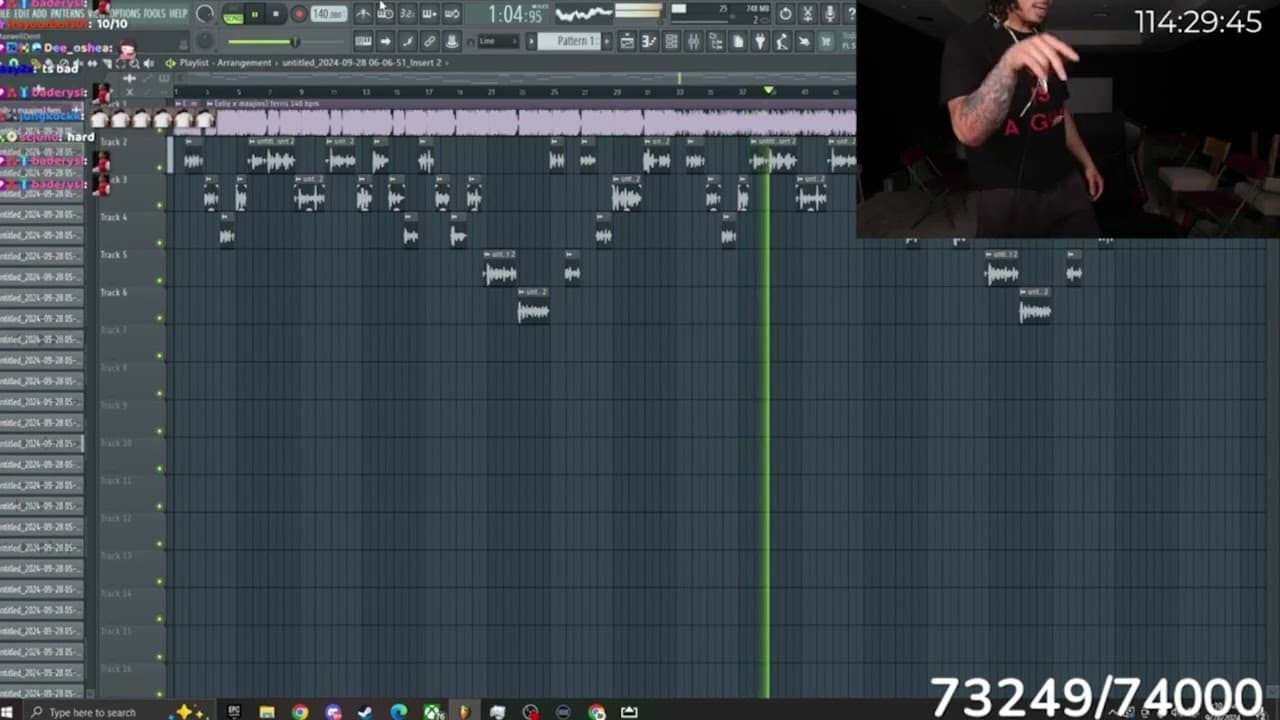Mute Track 5 using its green dot
The width and height of the screenshot is (1280, 720).
[160, 281]
